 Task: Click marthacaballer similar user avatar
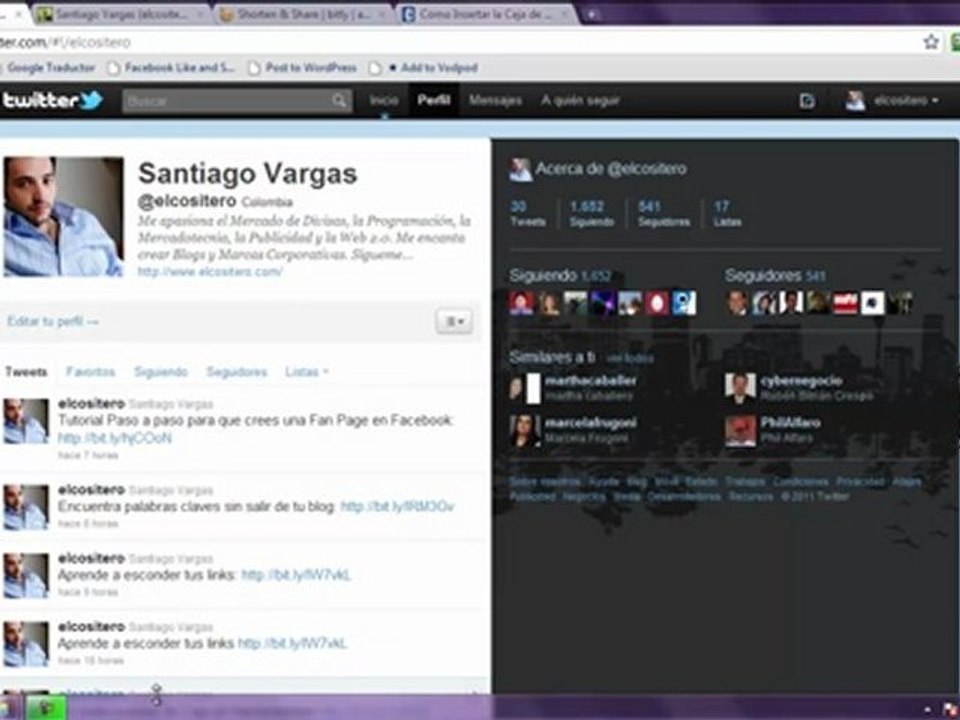(525, 388)
